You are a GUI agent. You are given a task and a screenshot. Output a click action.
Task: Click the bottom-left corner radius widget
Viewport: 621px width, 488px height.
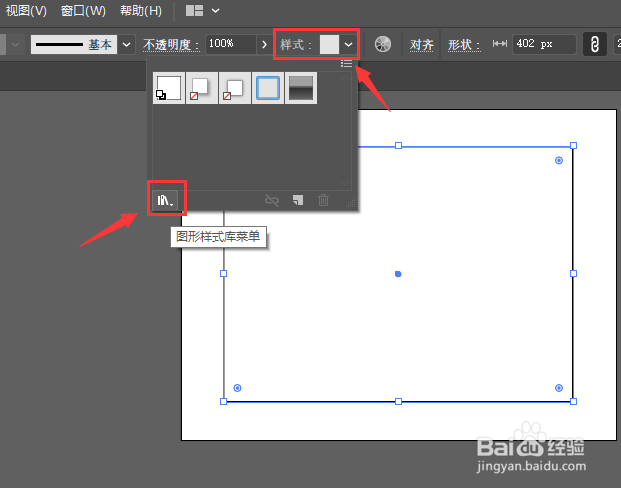(x=237, y=388)
